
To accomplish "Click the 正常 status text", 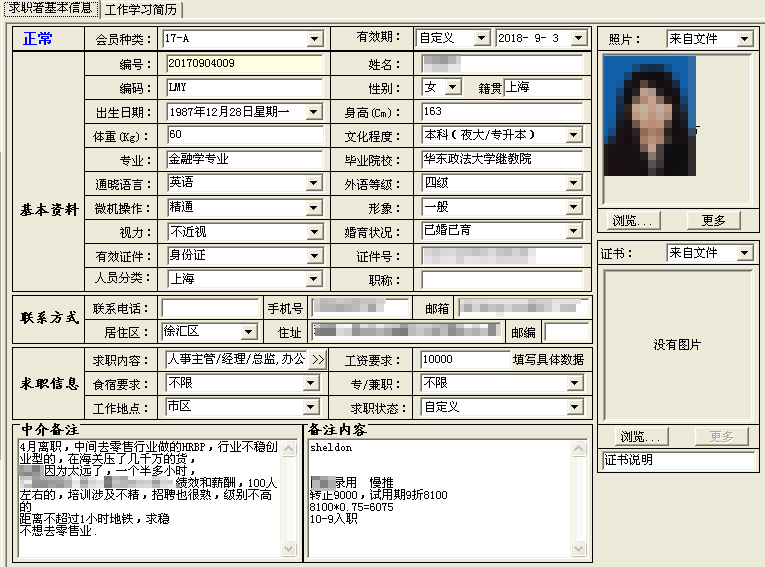I will [38, 39].
